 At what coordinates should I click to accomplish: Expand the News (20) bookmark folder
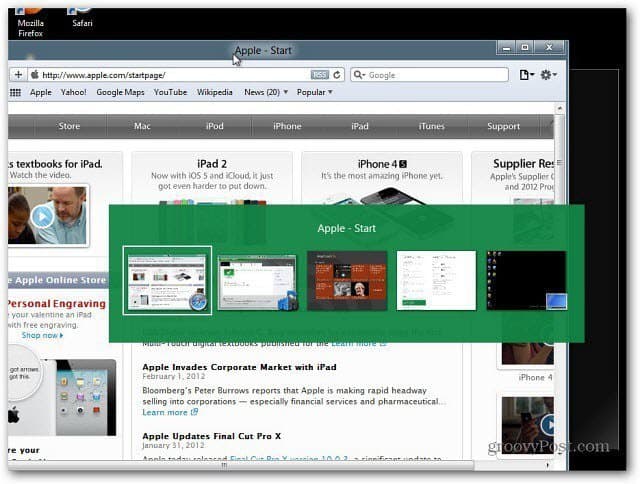266,92
